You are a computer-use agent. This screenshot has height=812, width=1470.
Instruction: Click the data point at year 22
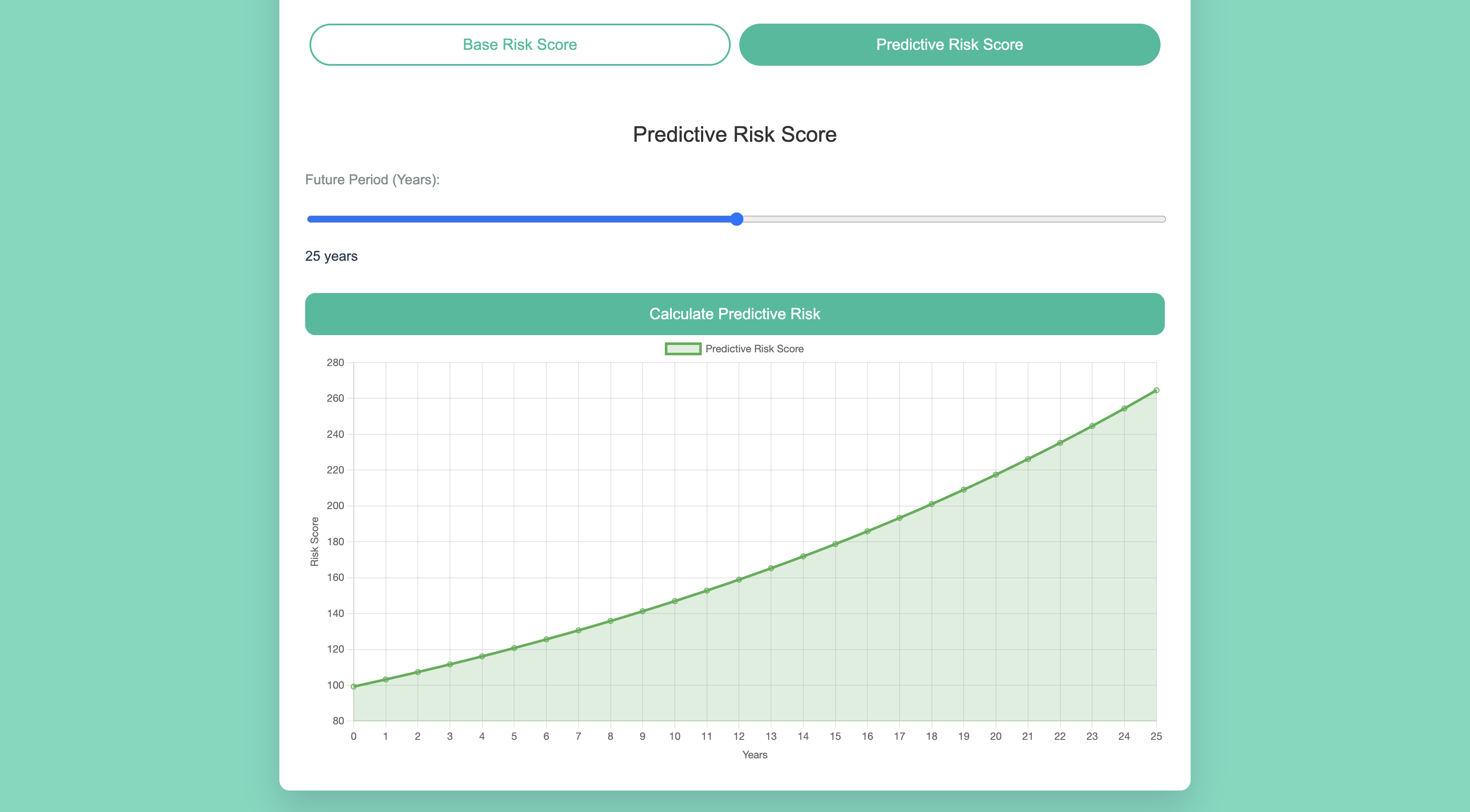pyautogui.click(x=1060, y=443)
